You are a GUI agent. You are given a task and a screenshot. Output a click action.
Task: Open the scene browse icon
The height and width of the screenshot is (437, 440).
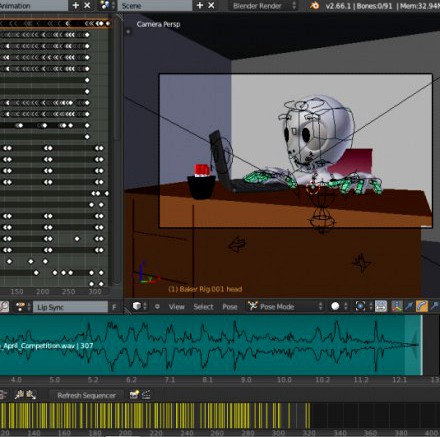[x=107, y=5]
